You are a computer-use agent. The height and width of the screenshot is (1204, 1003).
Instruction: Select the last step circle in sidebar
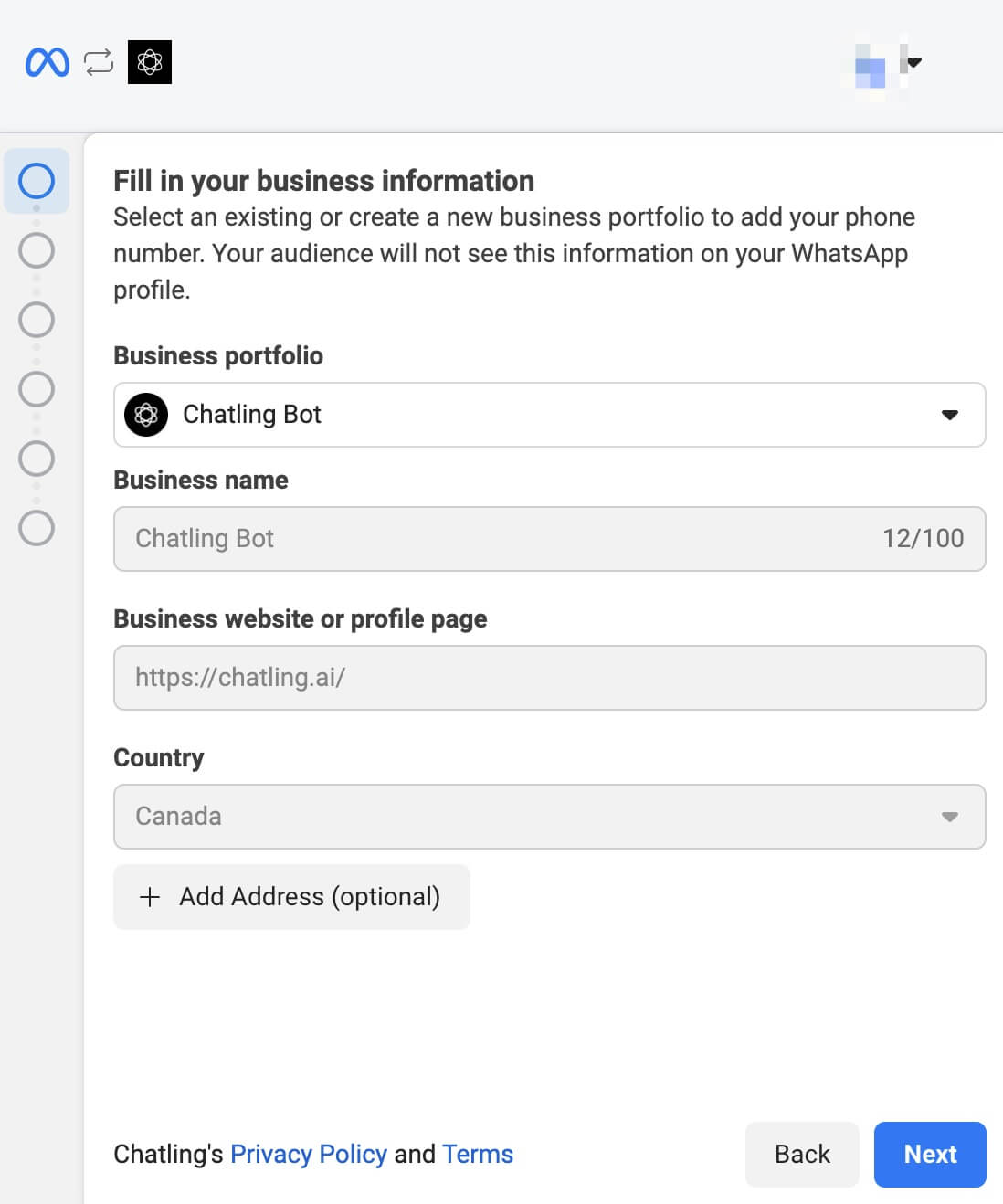37,528
